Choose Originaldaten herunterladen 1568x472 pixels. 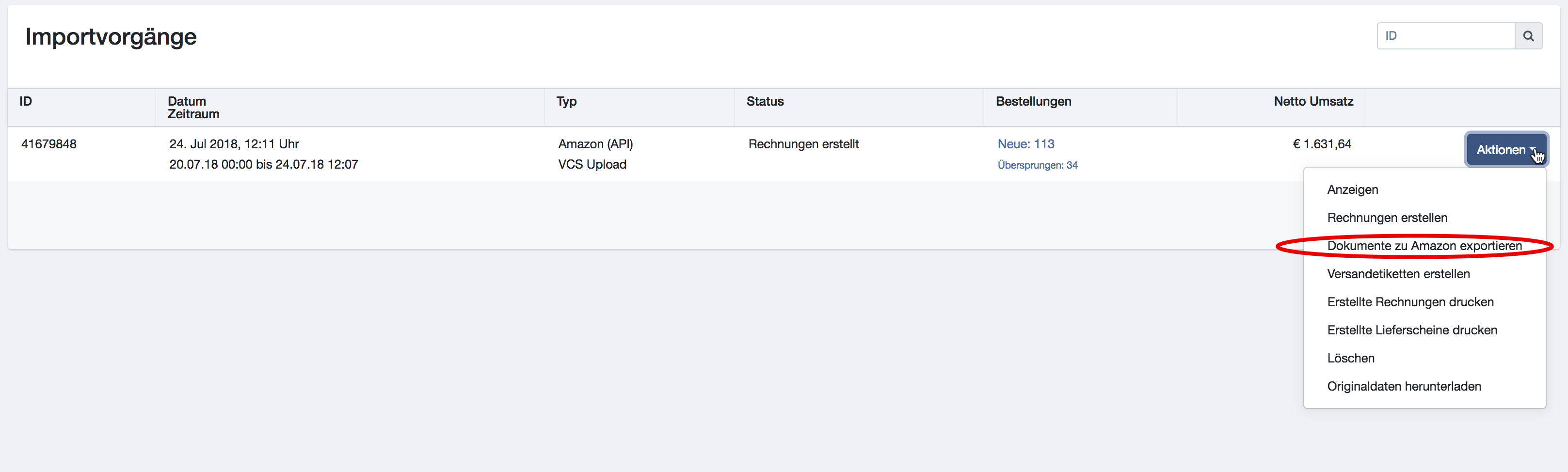(1404, 386)
